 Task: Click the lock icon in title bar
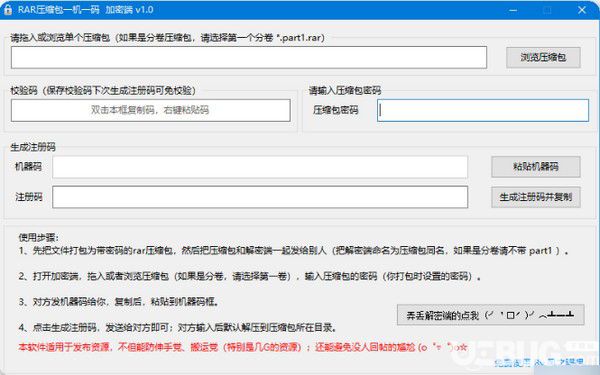pos(8,10)
